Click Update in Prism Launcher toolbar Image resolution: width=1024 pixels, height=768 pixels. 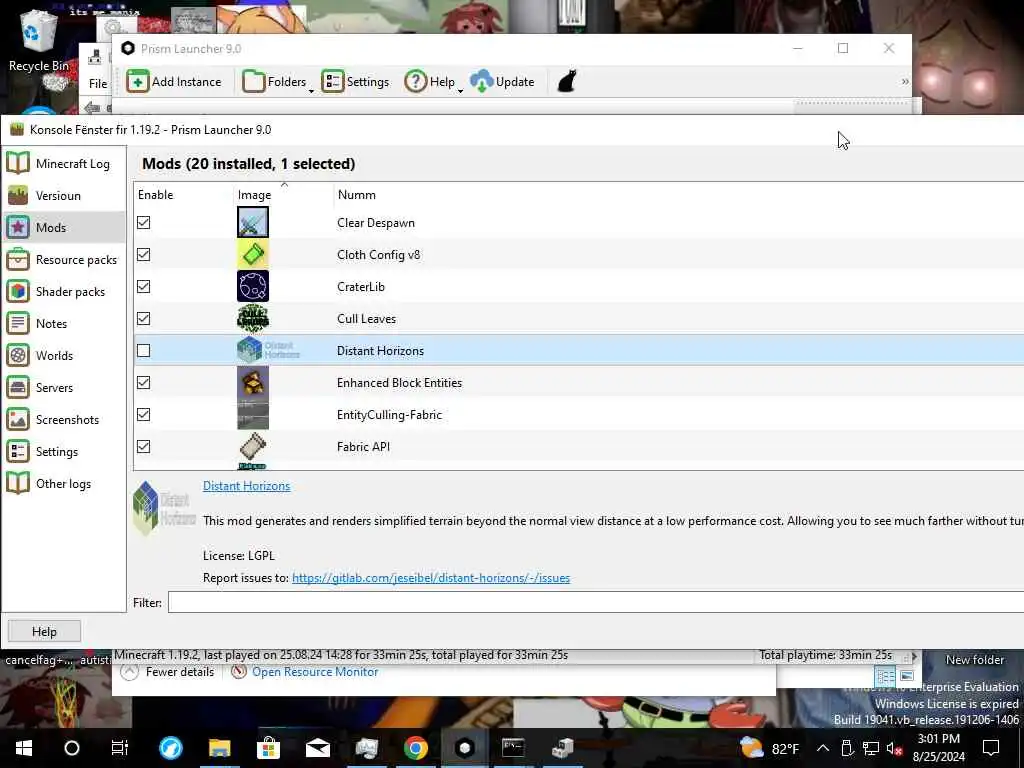coord(503,82)
